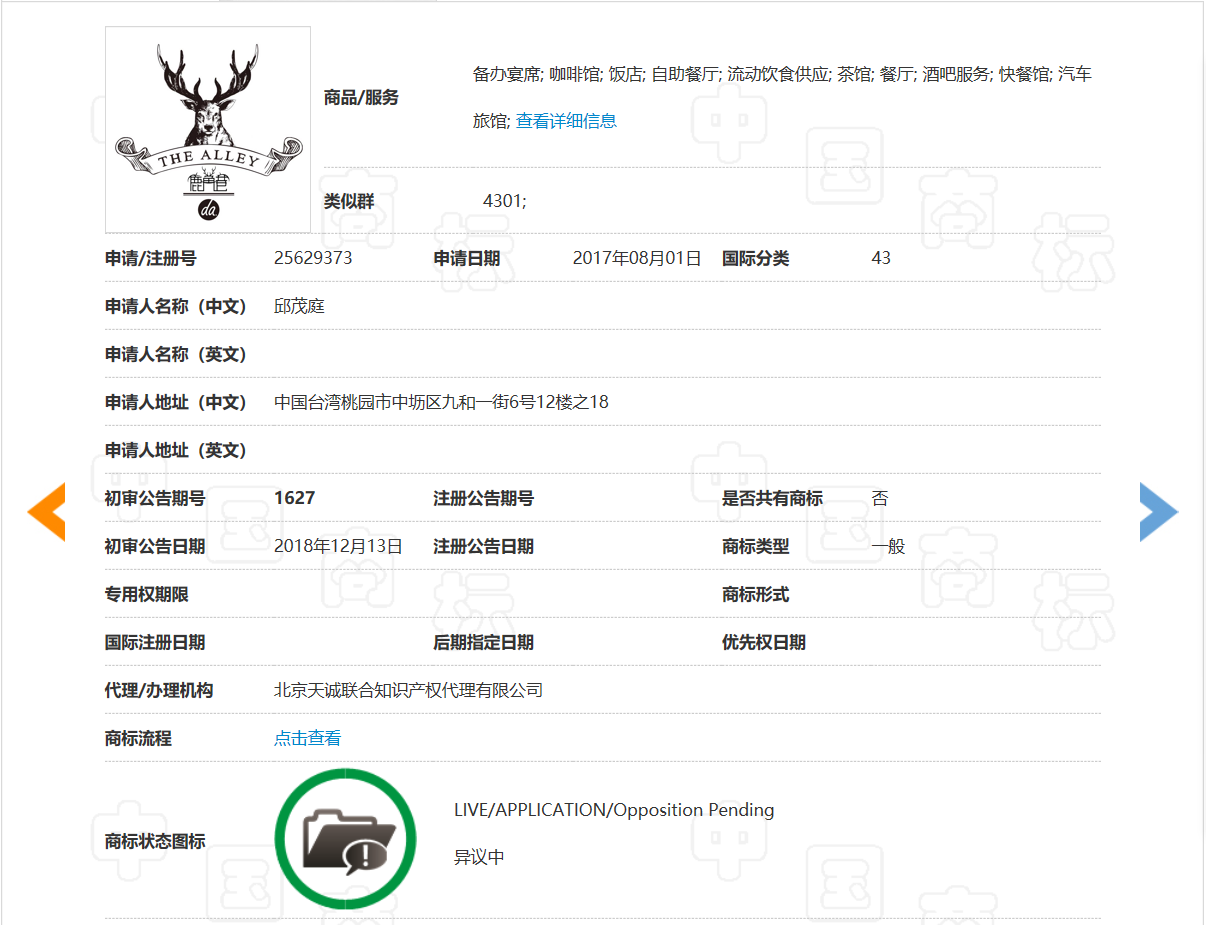Select 异议中 status text

click(x=479, y=857)
